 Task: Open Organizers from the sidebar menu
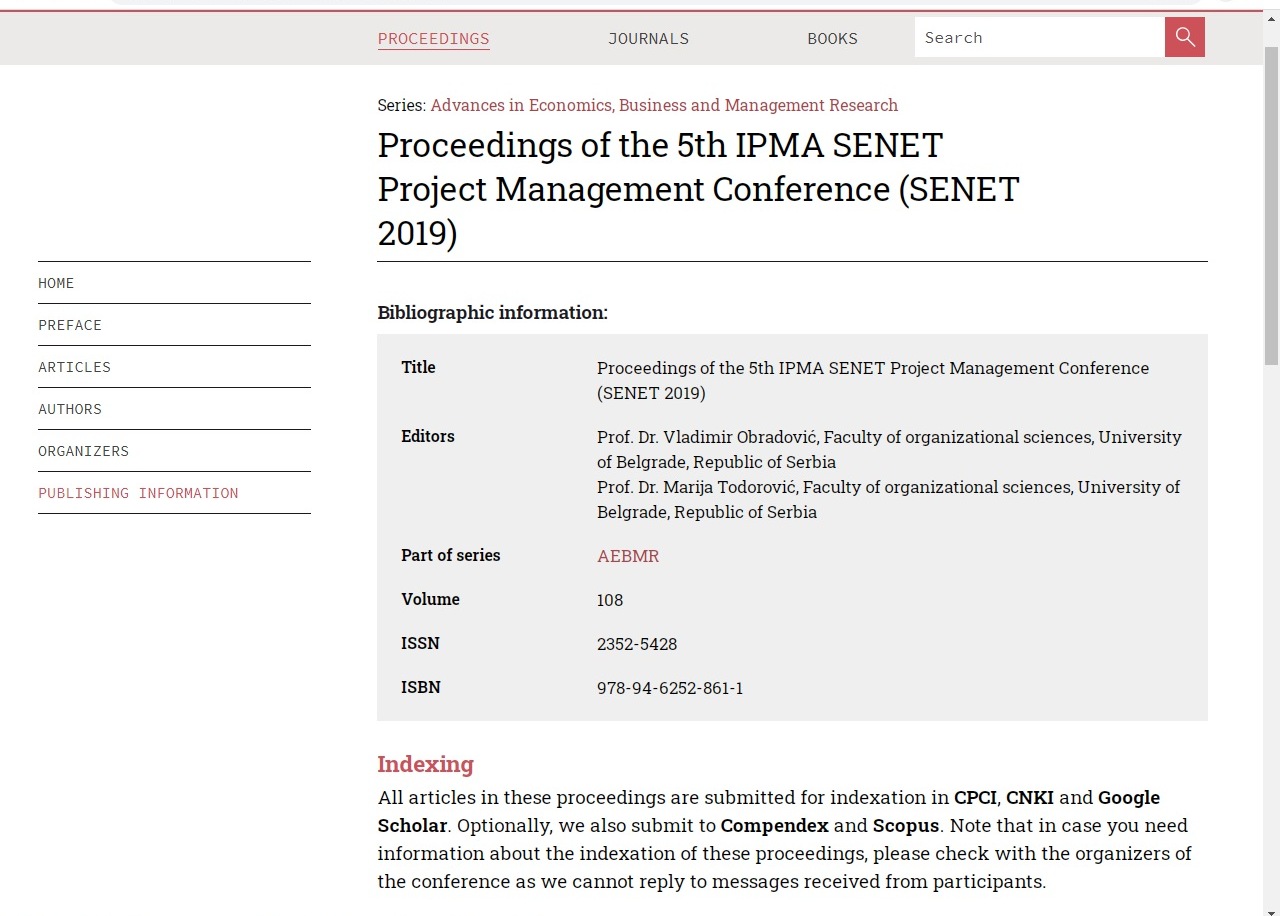point(83,451)
